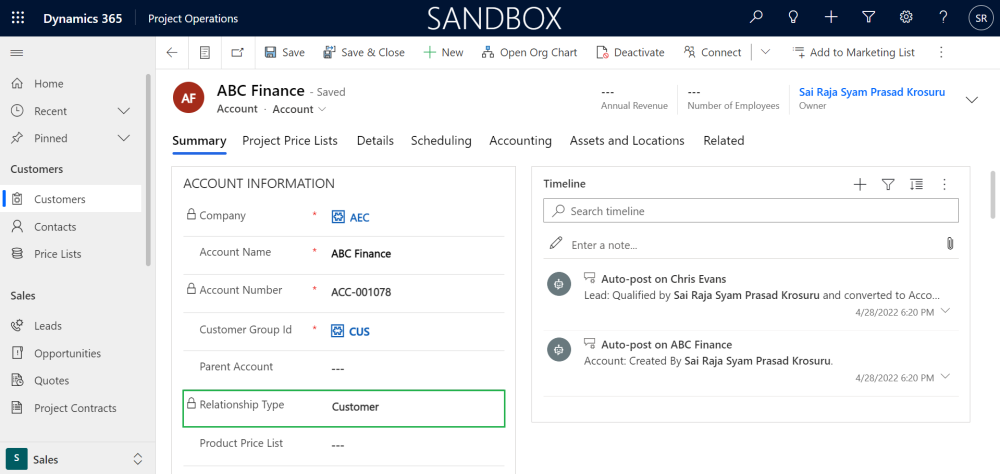Open the search magnifier in top bar

pos(756,17)
